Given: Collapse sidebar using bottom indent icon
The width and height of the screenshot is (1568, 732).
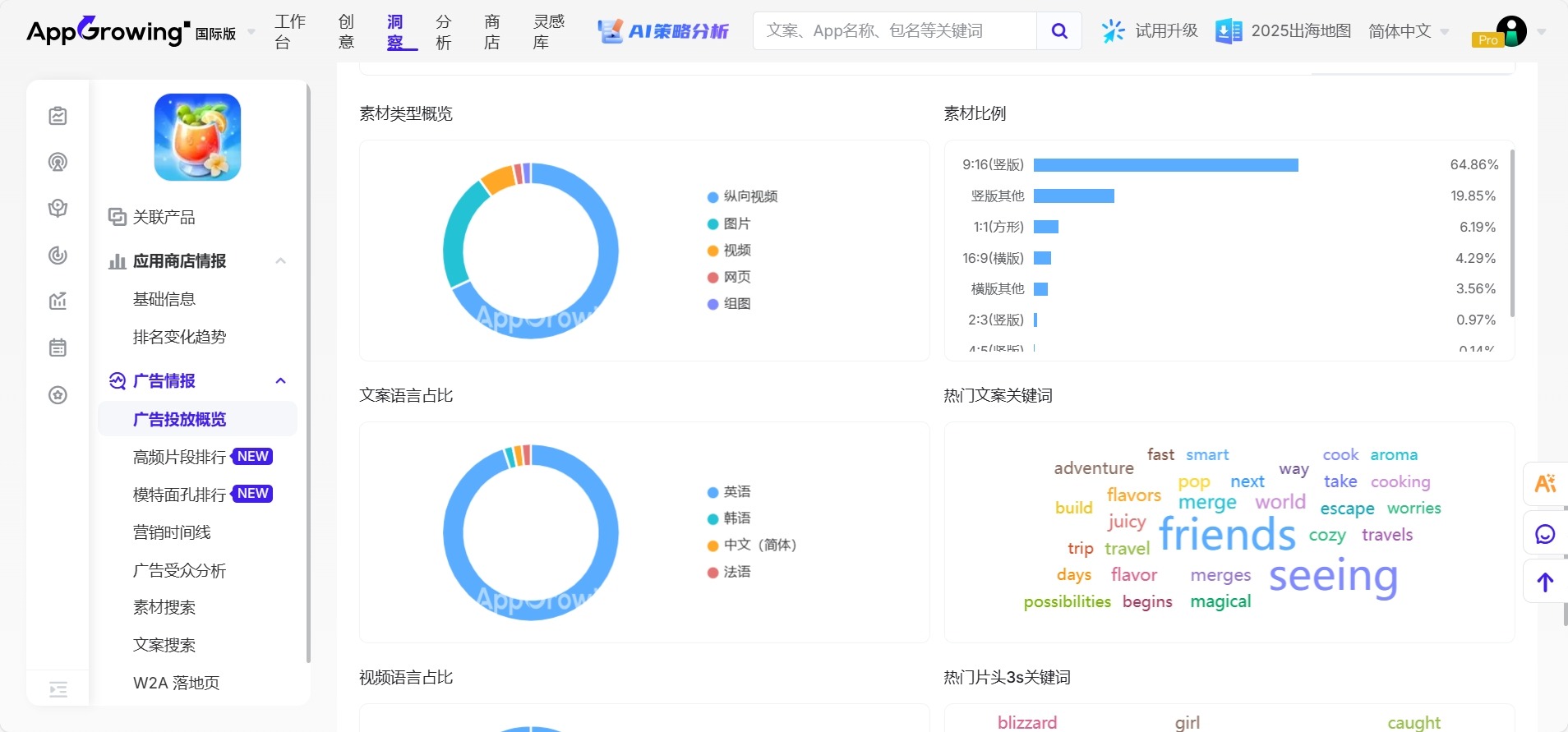Looking at the screenshot, I should coord(58,689).
